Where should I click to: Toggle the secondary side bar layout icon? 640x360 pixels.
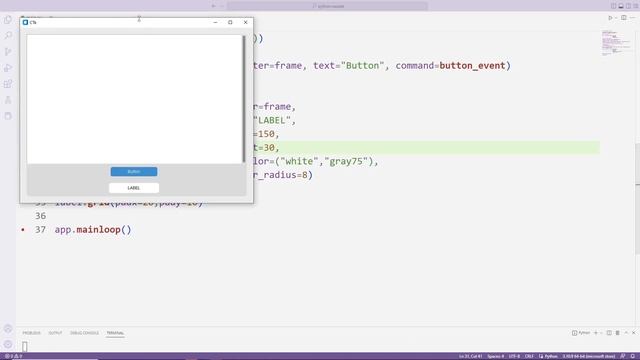click(629, 6)
